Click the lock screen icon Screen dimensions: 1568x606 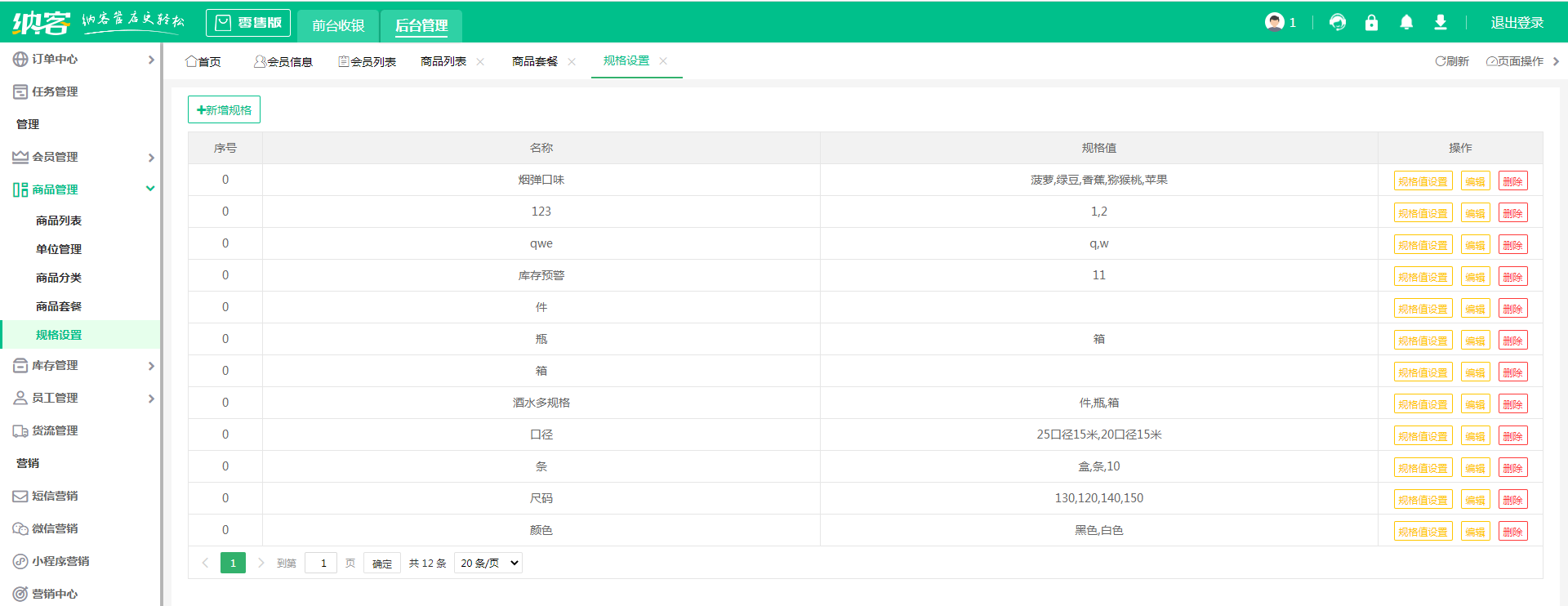(x=1371, y=22)
